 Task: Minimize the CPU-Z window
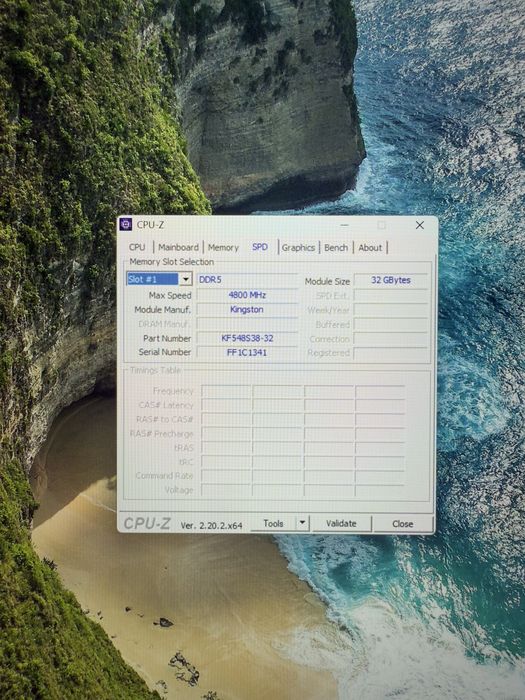344,225
